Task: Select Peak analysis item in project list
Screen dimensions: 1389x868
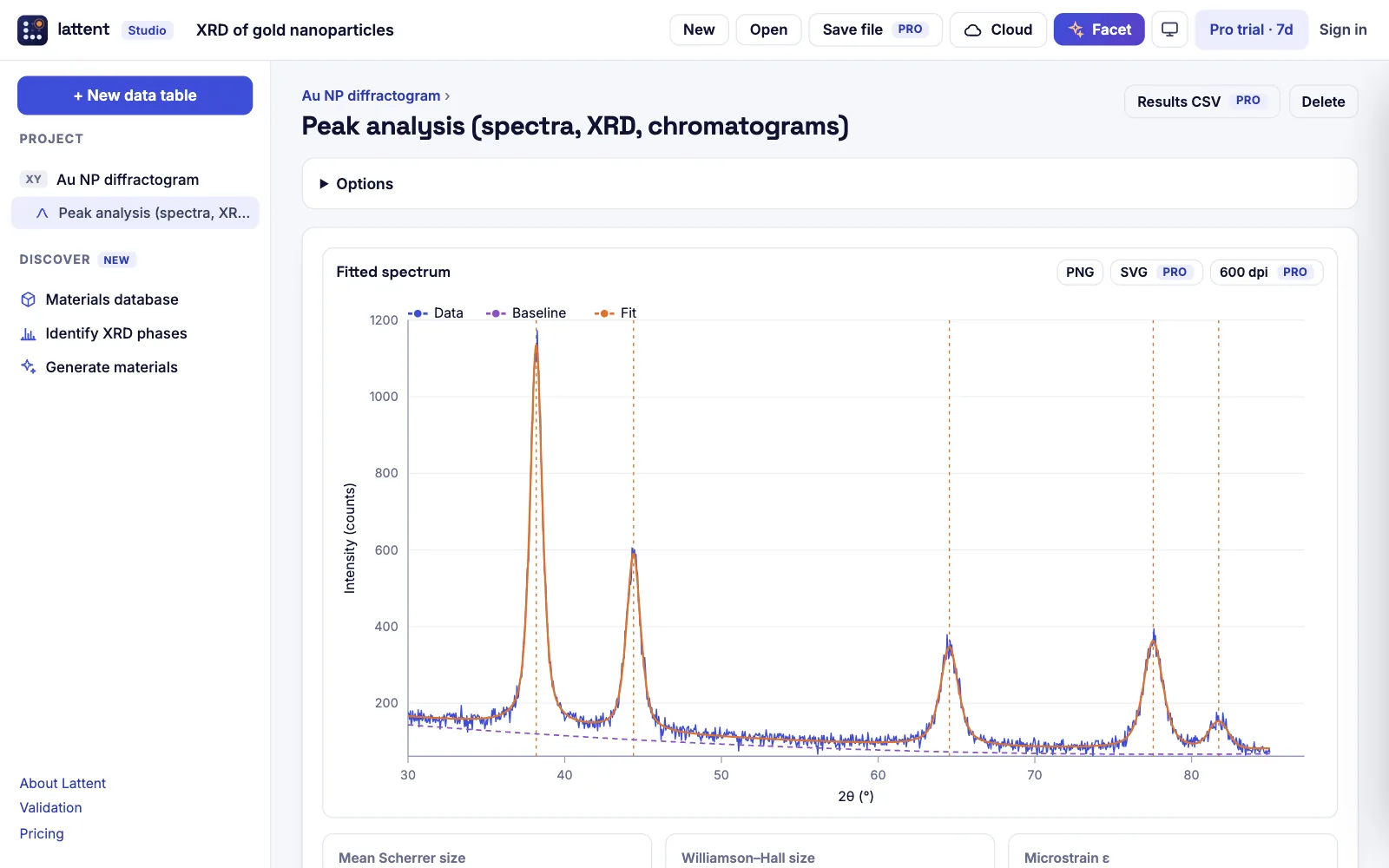Action: 135,213
